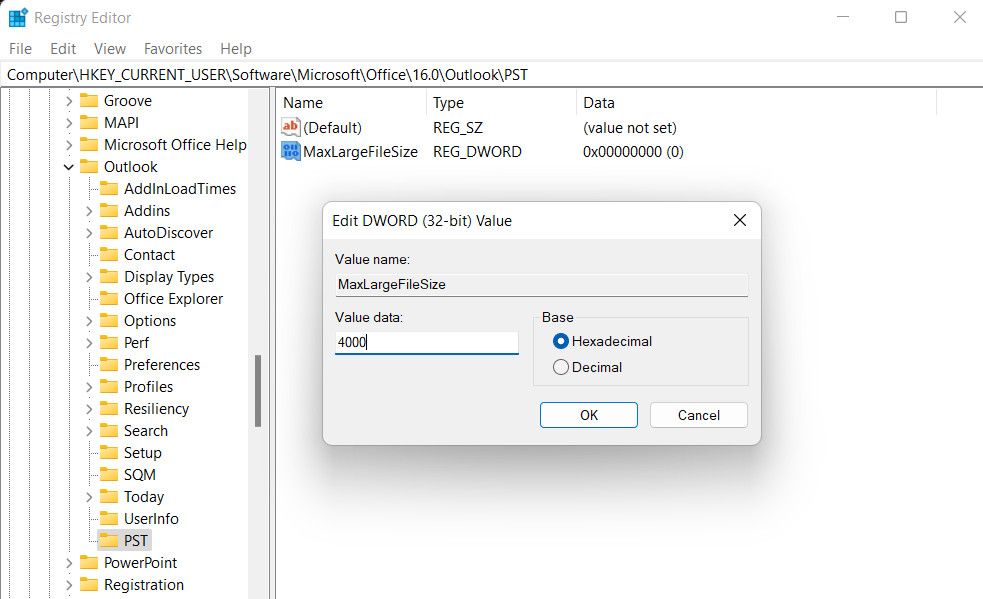
Task: Sort values by the Type column
Action: [x=502, y=102]
